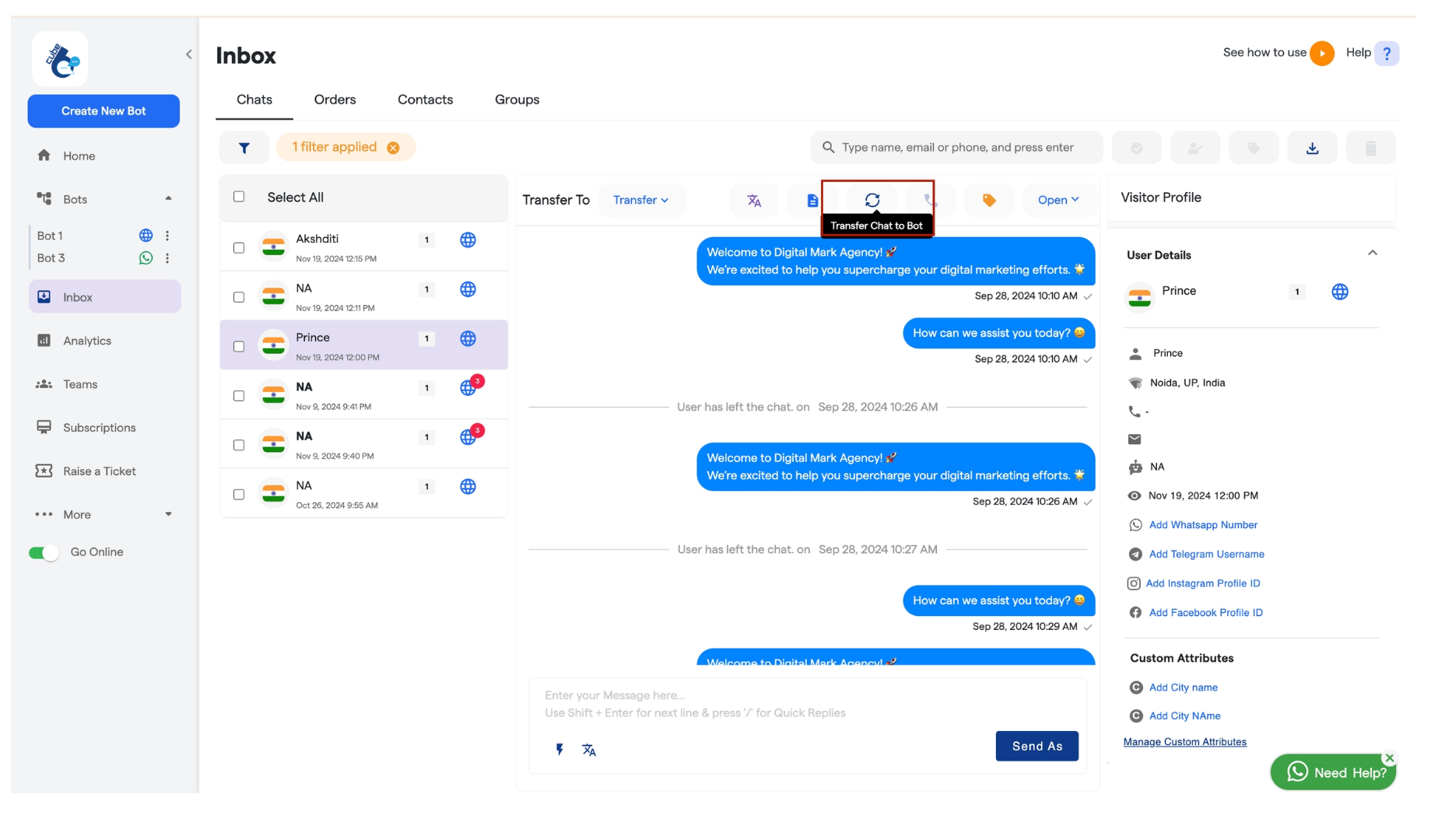Click the globe icon in Visitor Profile
This screenshot has height=840, width=1452.
(1340, 292)
